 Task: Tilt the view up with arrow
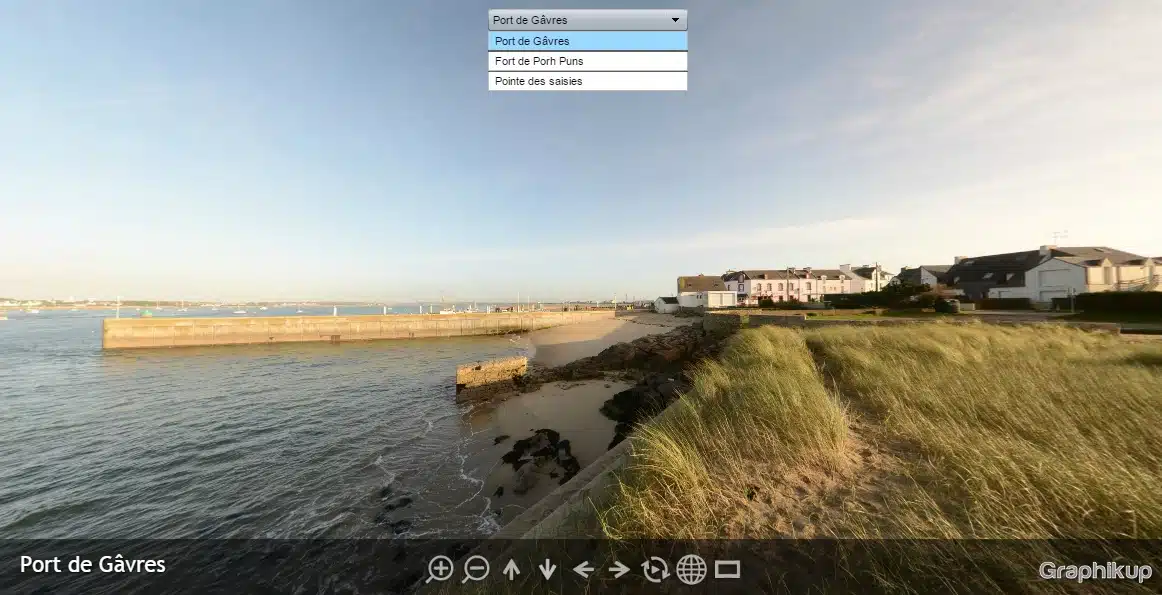pos(511,569)
